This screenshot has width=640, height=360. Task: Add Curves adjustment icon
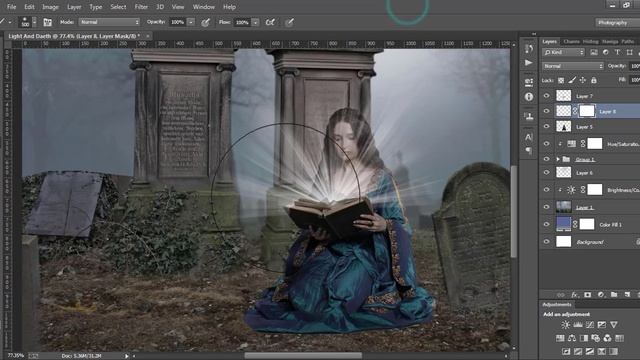(590, 324)
